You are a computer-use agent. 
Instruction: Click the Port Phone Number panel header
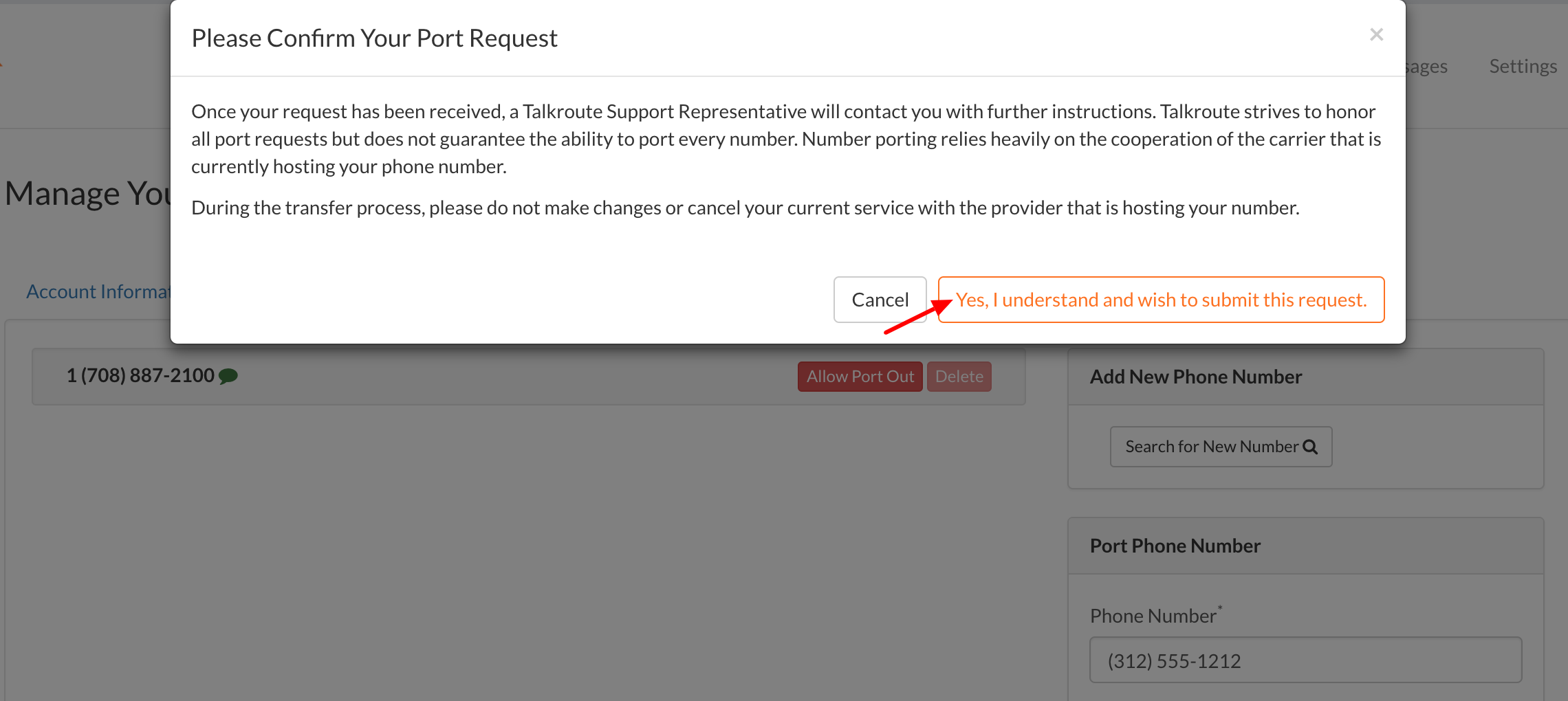[x=1305, y=546]
